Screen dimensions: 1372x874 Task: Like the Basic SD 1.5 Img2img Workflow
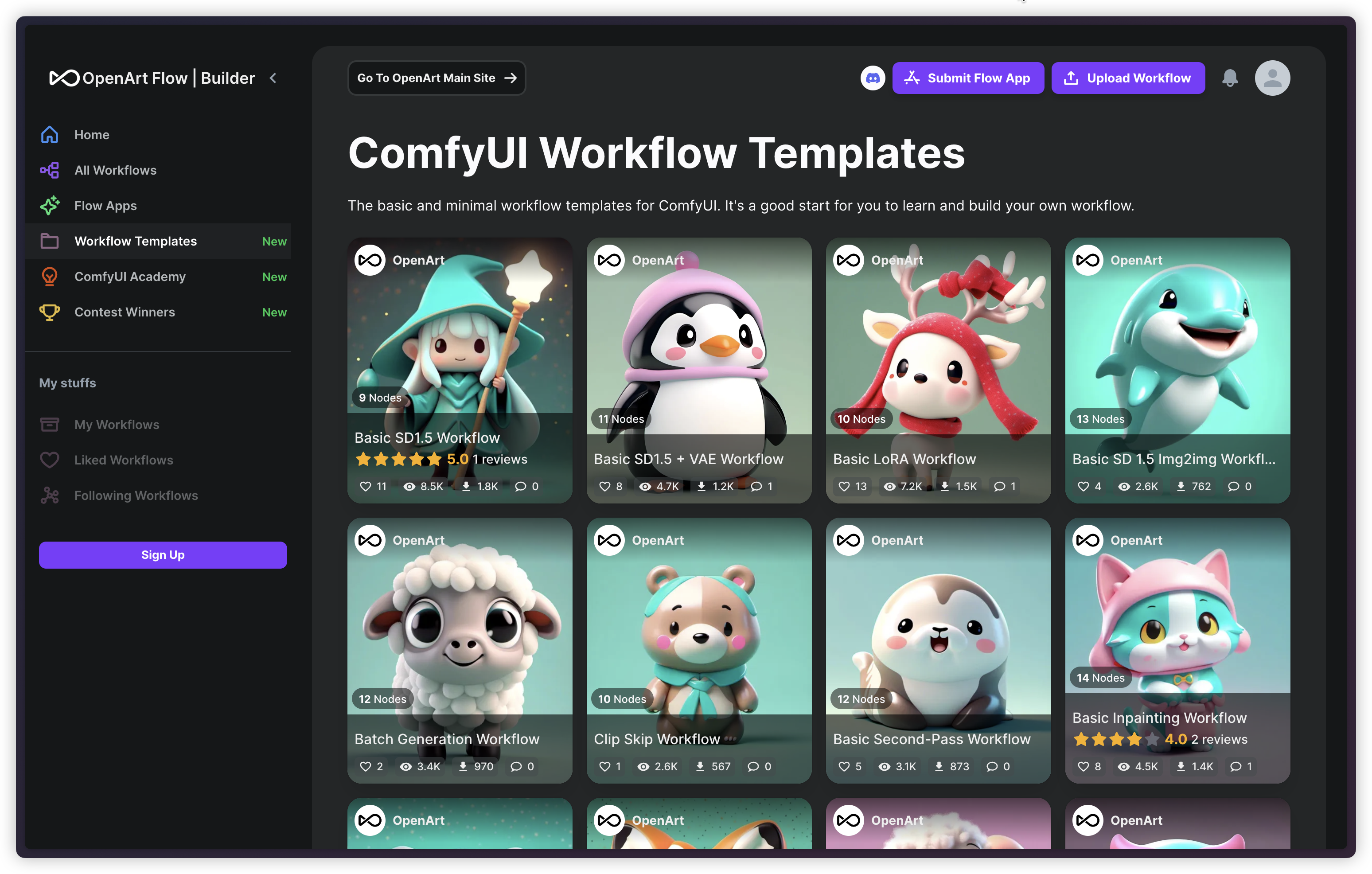click(x=1083, y=487)
